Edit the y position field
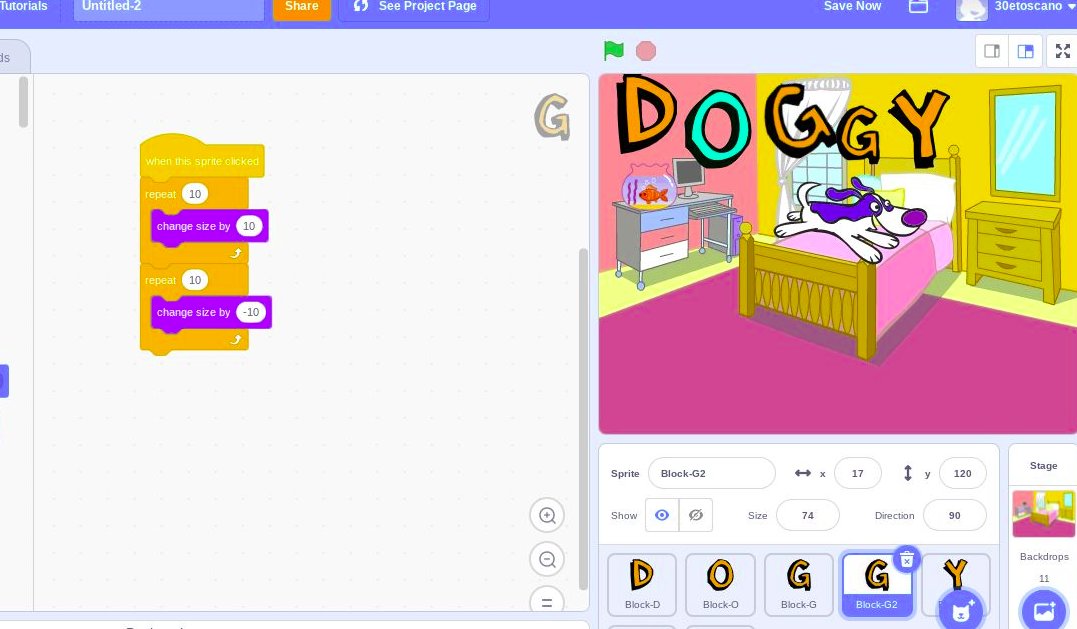 [x=962, y=473]
